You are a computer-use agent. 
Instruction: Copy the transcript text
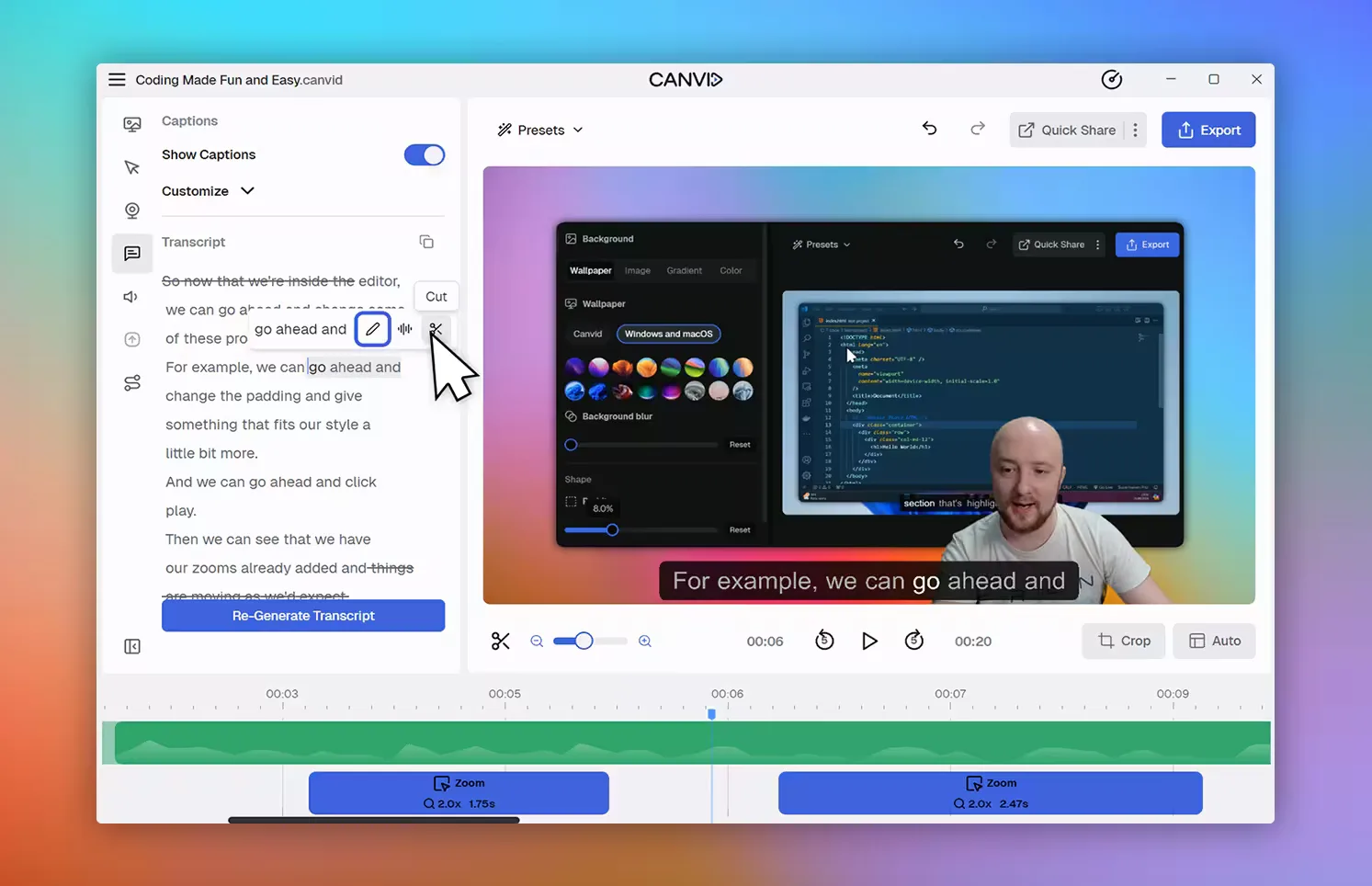coord(426,242)
